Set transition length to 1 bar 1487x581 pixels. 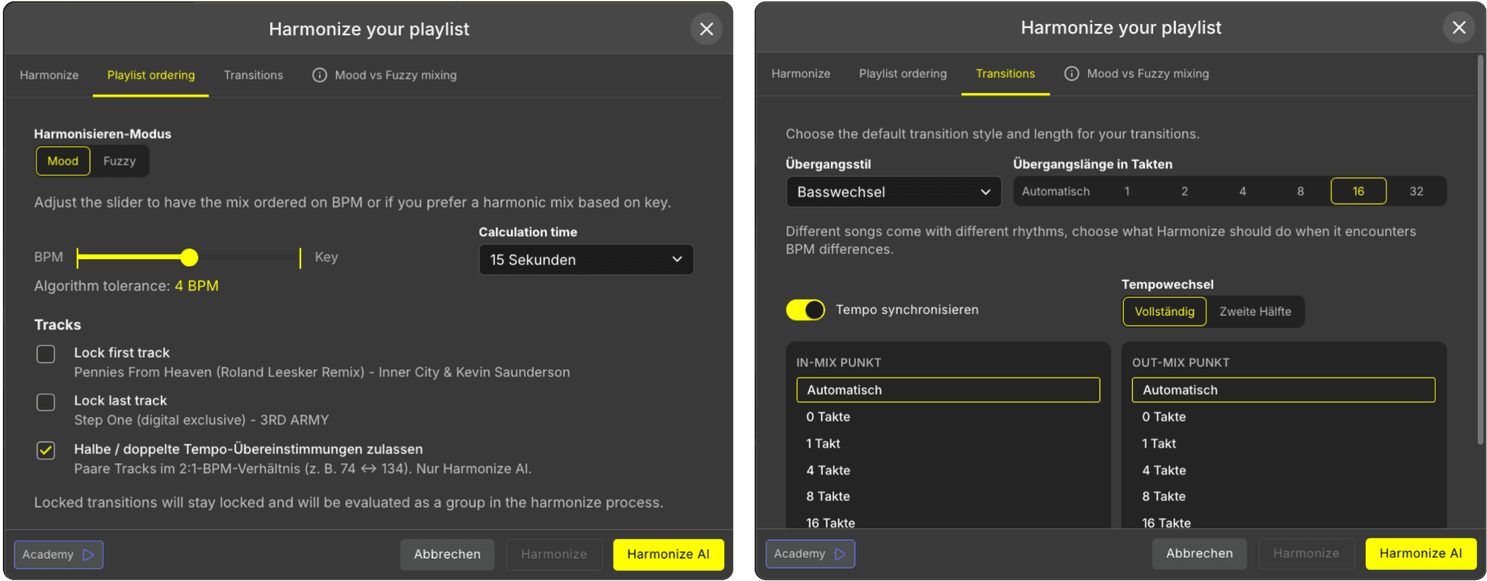pyautogui.click(x=1127, y=191)
